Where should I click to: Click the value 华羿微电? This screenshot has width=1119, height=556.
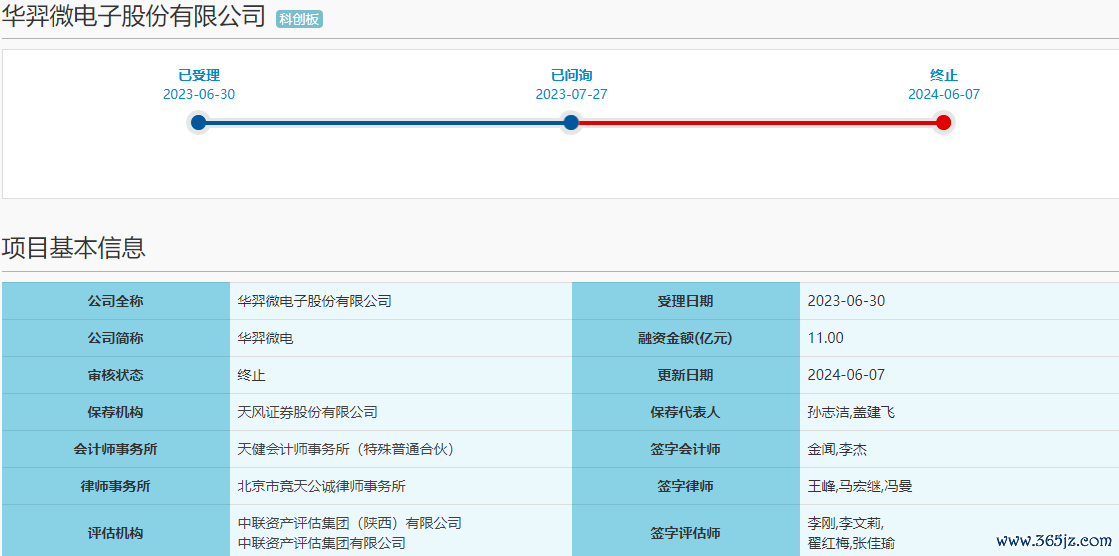tap(265, 338)
